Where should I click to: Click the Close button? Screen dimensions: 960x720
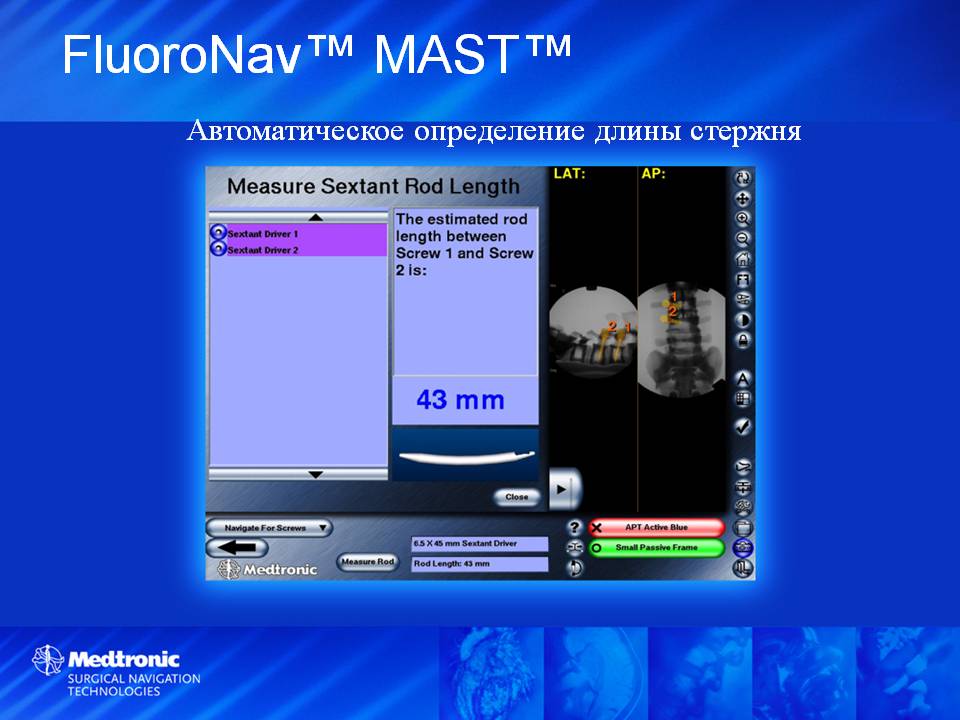[x=517, y=497]
